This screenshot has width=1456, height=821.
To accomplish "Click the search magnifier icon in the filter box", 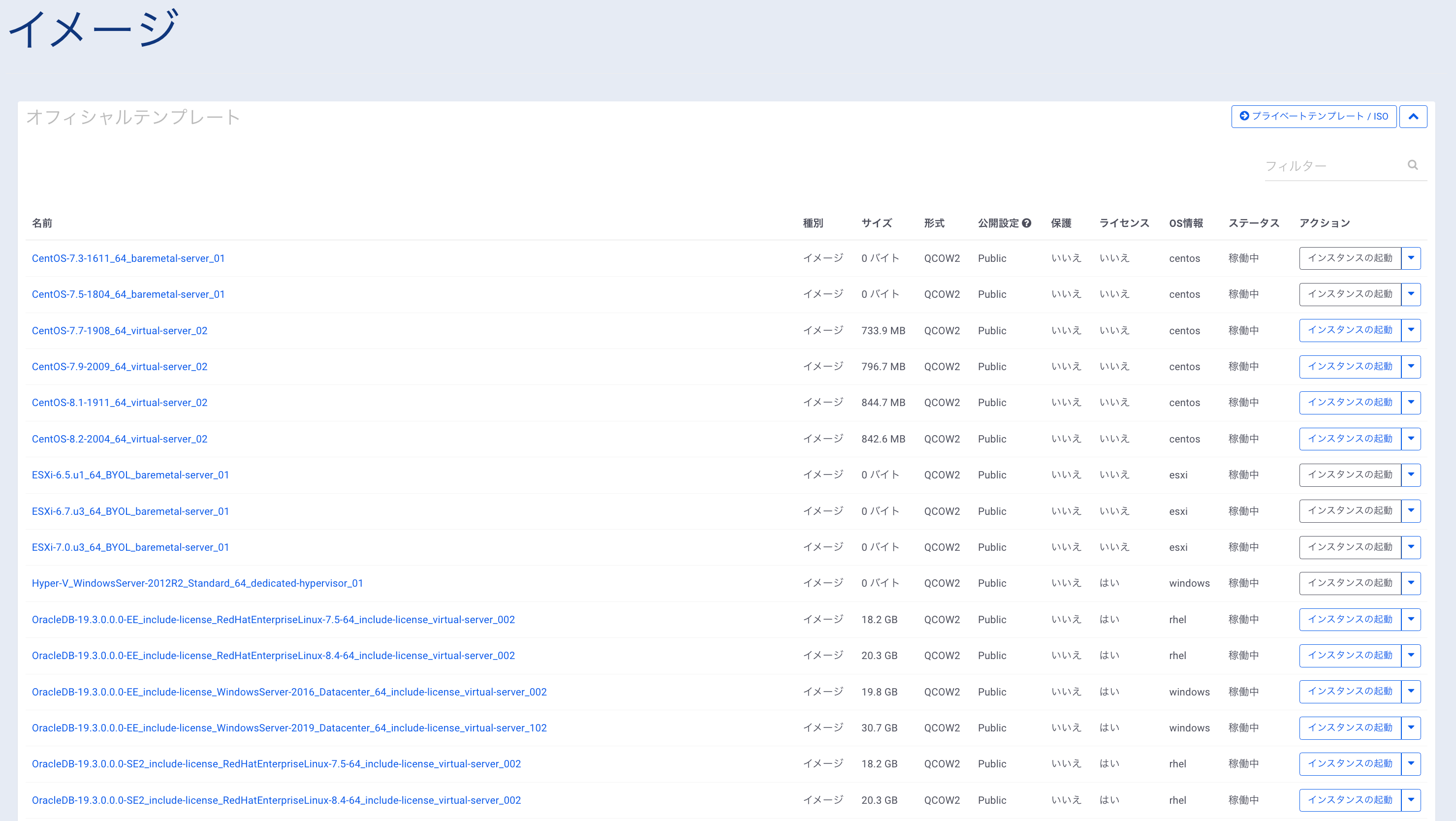I will pyautogui.click(x=1412, y=165).
